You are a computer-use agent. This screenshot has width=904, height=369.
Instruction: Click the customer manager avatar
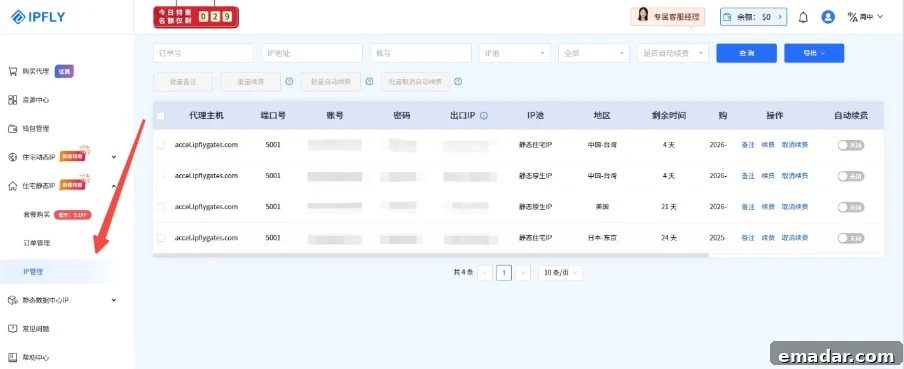[x=643, y=16]
